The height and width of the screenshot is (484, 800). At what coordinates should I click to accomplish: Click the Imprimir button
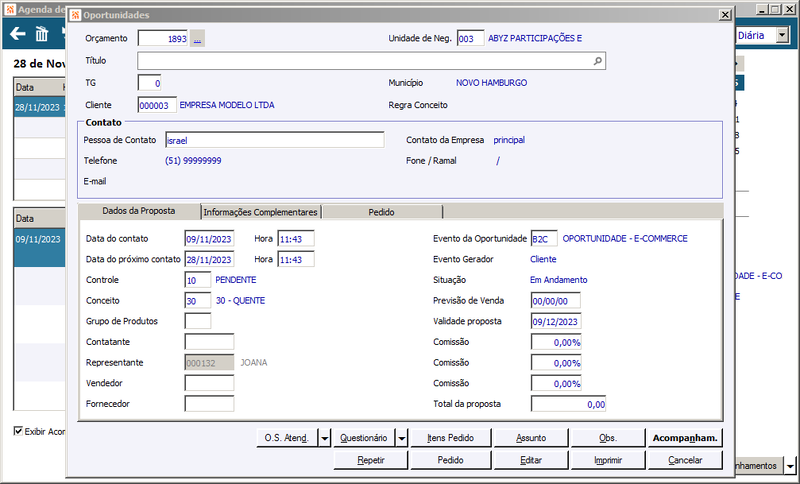608,460
